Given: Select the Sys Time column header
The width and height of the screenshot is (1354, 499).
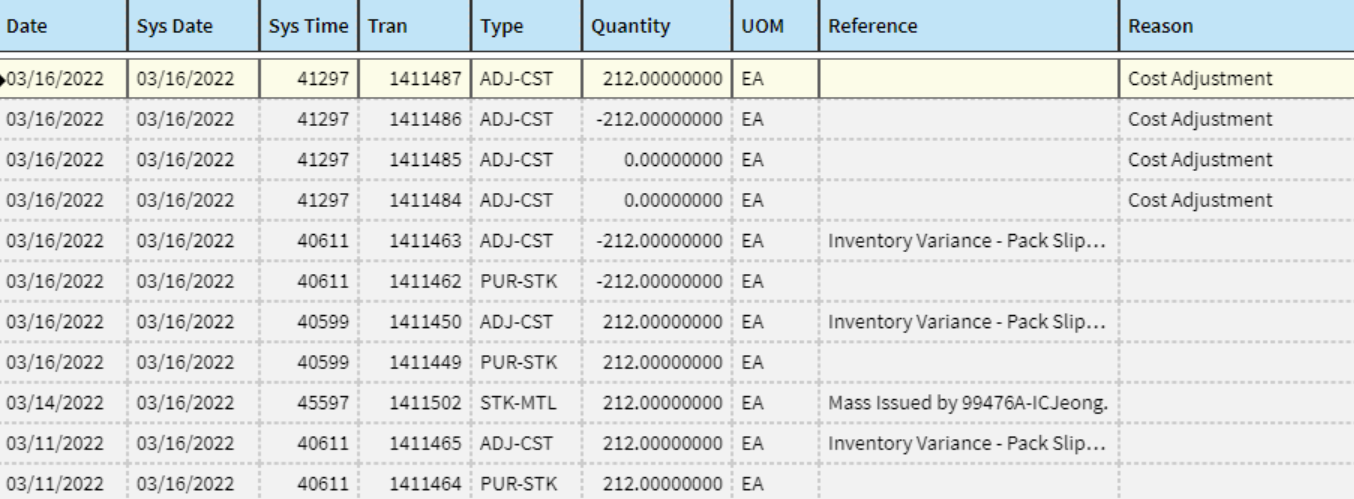Looking at the screenshot, I should [309, 26].
